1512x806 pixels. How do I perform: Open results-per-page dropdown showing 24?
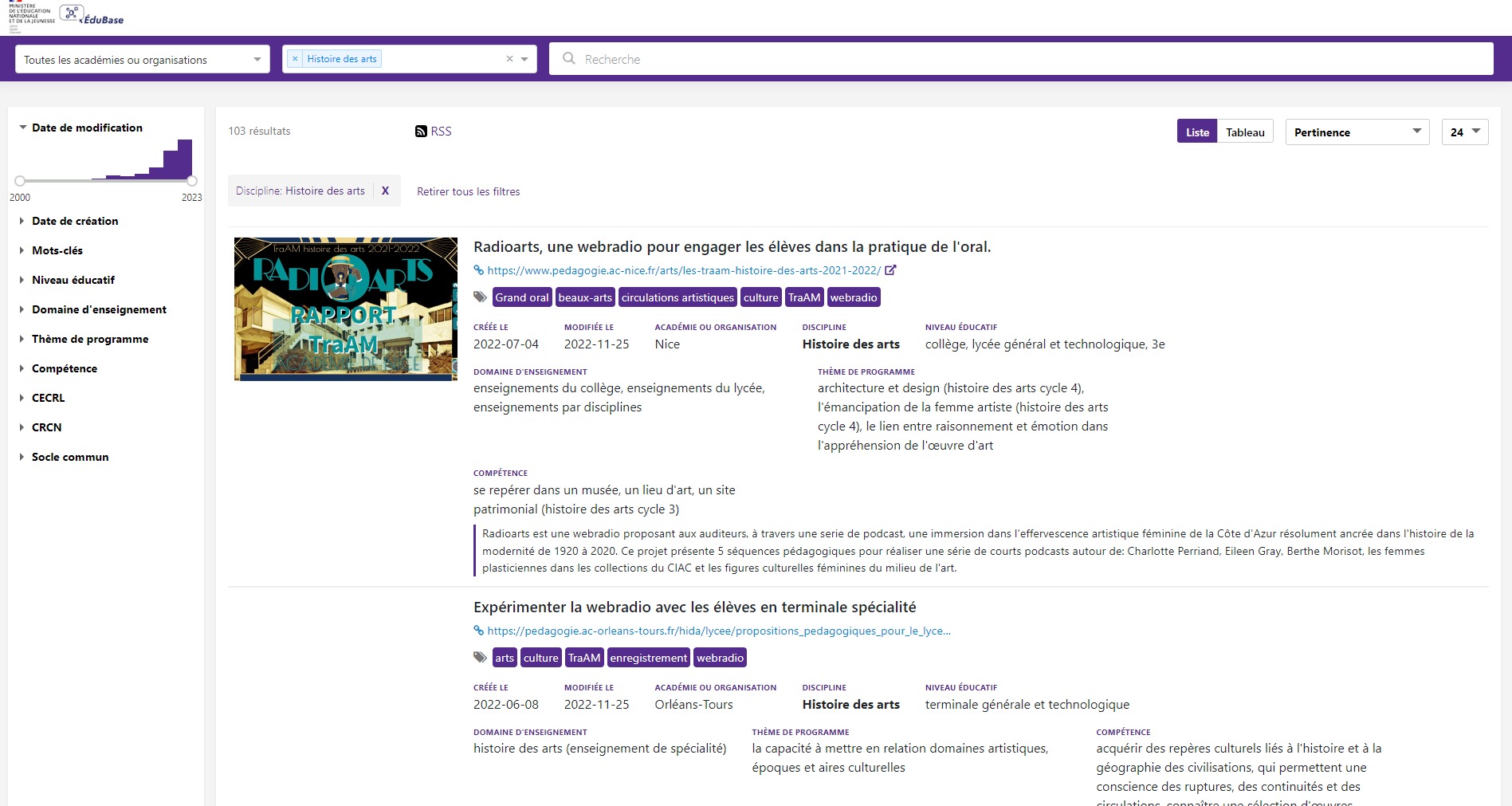tap(1465, 132)
